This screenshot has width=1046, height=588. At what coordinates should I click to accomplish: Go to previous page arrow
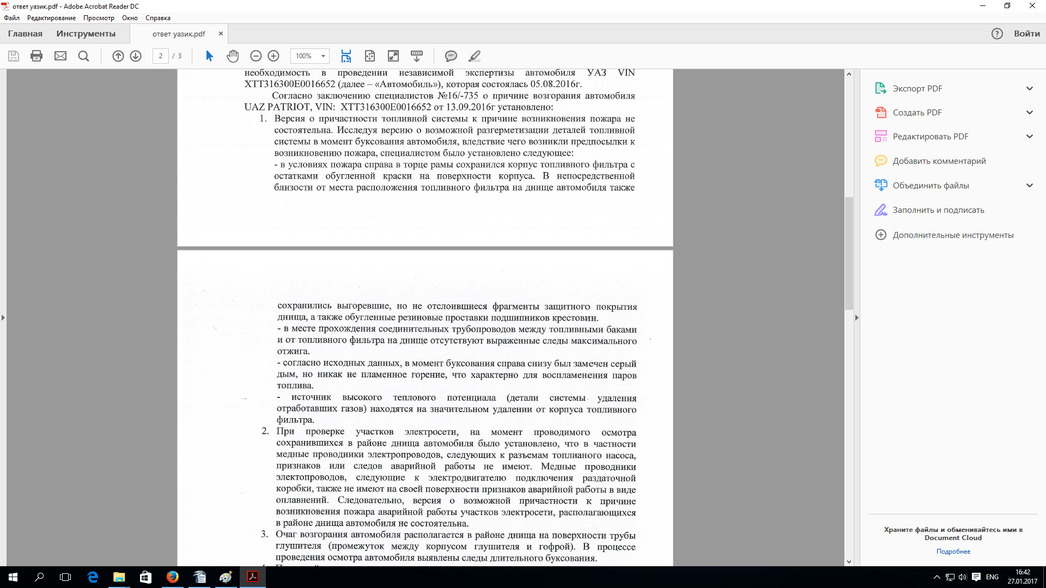point(118,56)
